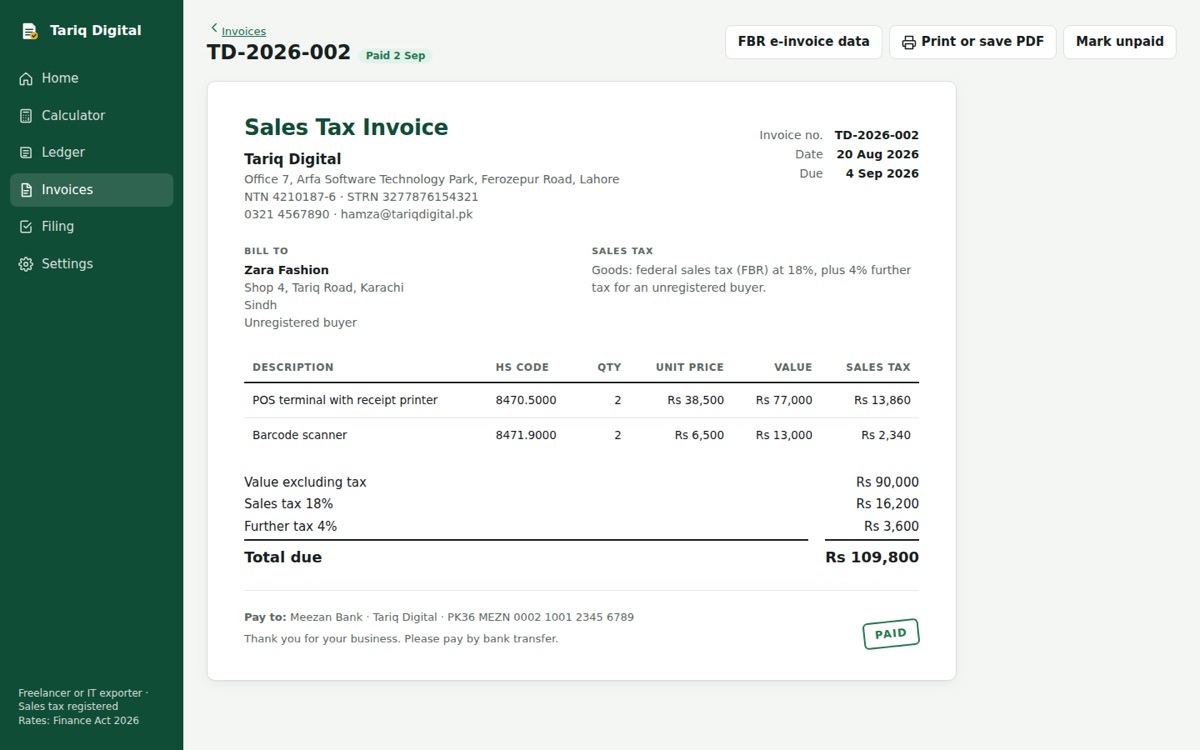Click the Value excluding tax label

[305, 482]
